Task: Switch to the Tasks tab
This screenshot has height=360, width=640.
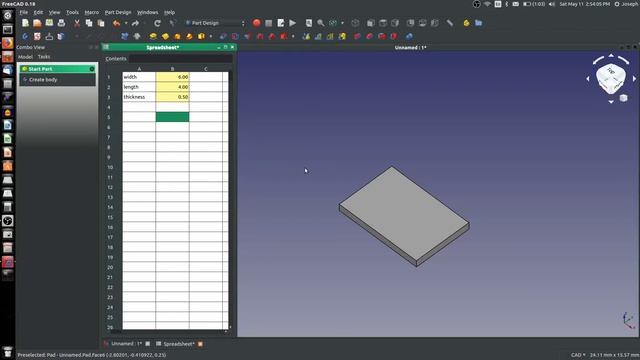Action: point(44,57)
